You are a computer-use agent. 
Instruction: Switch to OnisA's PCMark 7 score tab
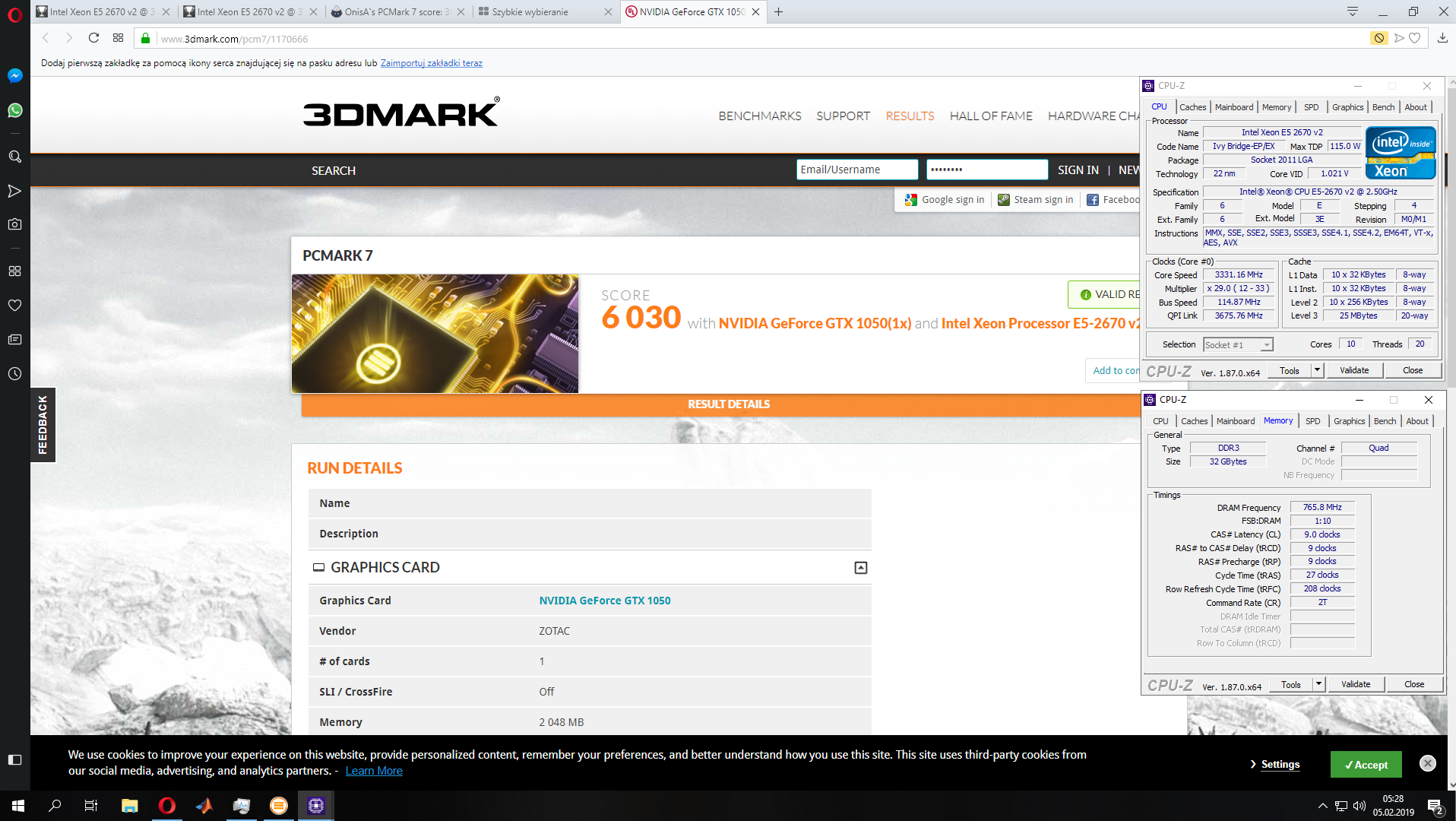point(398,11)
